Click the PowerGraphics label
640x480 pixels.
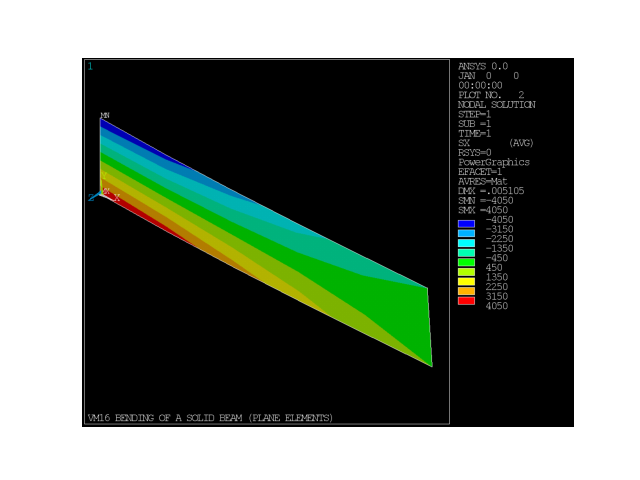click(494, 162)
